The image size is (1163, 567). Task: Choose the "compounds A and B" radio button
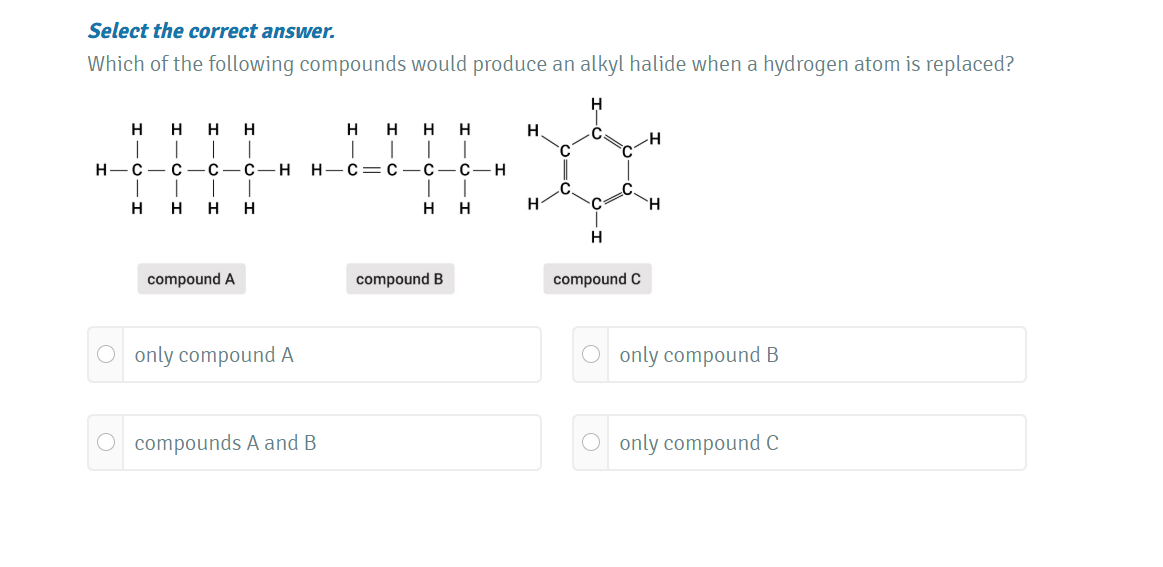pyautogui.click(x=107, y=442)
